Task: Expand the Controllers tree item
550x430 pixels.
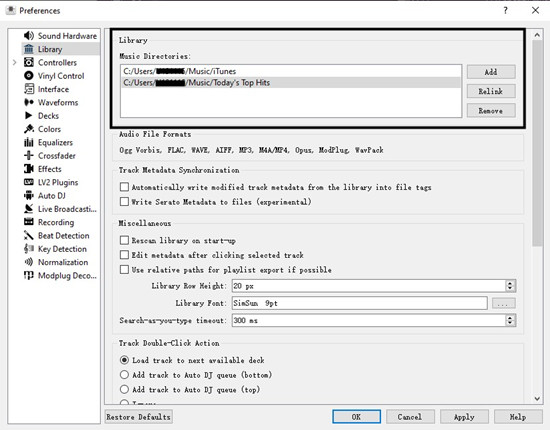Action: tap(14, 62)
